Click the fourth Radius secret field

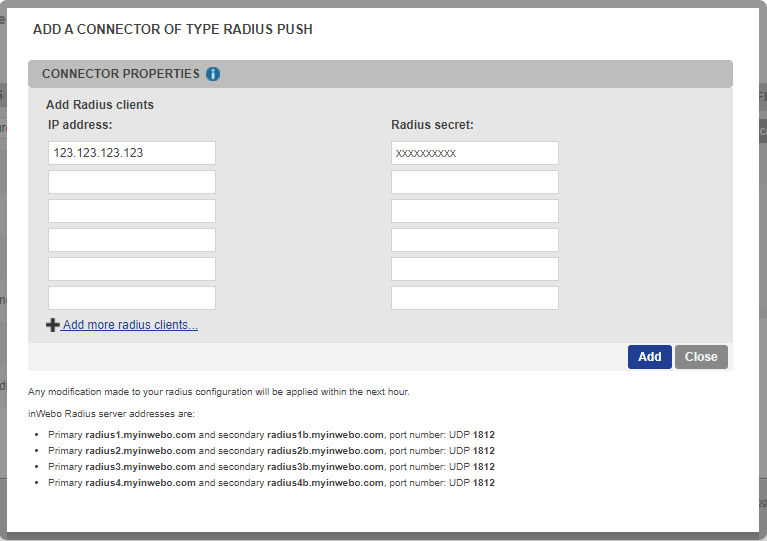pyautogui.click(x=474, y=240)
